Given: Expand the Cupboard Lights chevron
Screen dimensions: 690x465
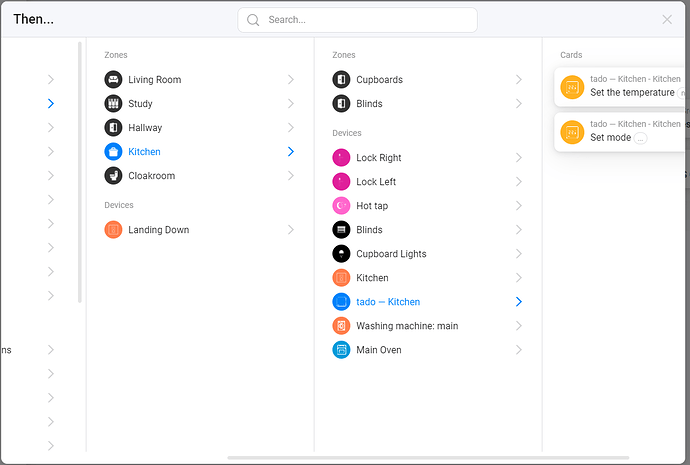Looking at the screenshot, I should coord(519,254).
